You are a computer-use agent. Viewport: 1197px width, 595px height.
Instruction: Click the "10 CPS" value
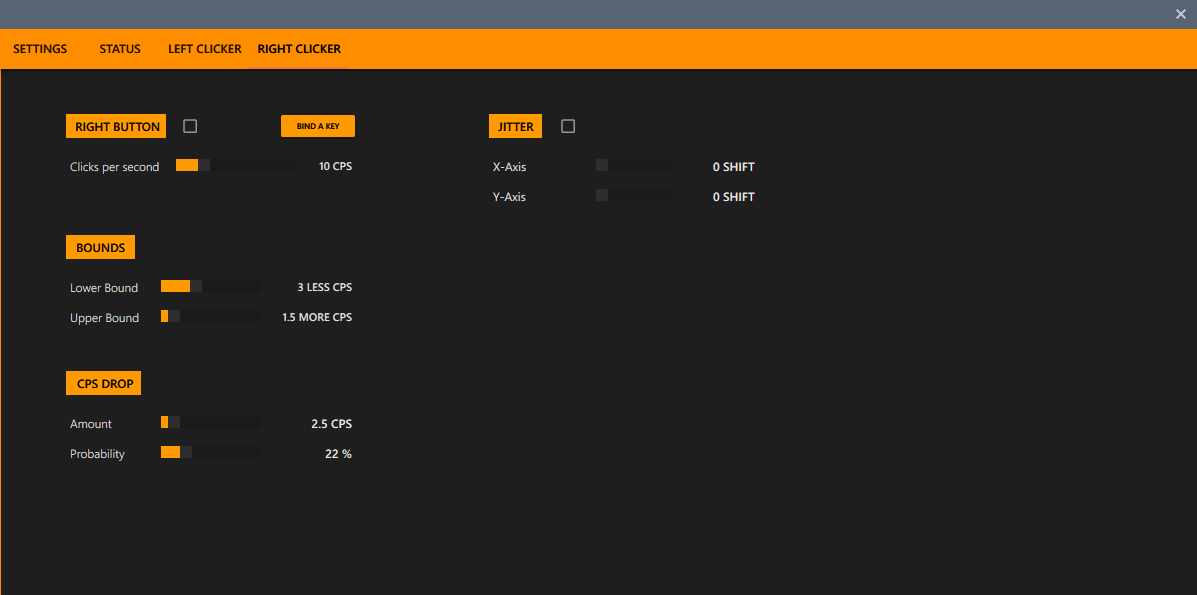[x=336, y=166]
